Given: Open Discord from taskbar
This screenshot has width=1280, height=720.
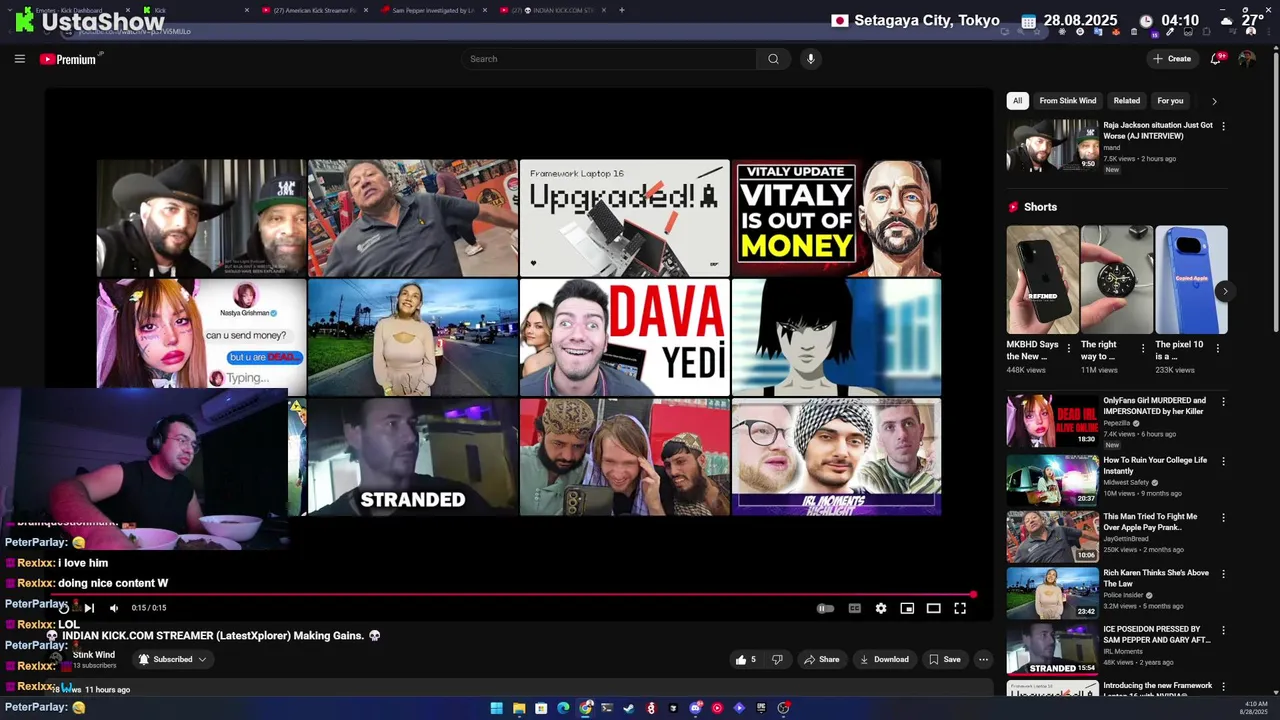Looking at the screenshot, I should click(x=695, y=708).
